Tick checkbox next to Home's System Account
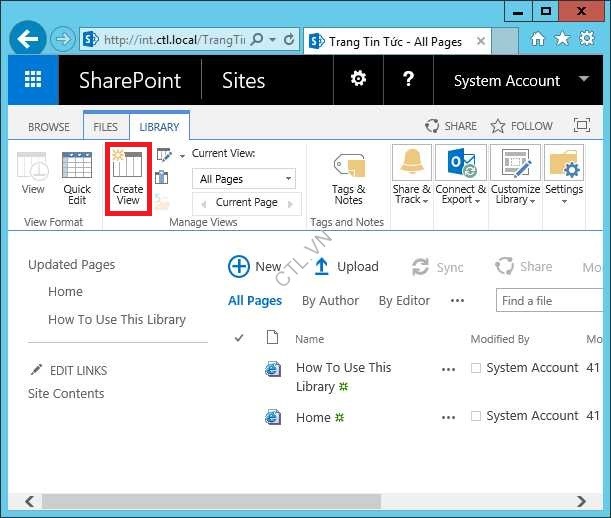 [476, 416]
